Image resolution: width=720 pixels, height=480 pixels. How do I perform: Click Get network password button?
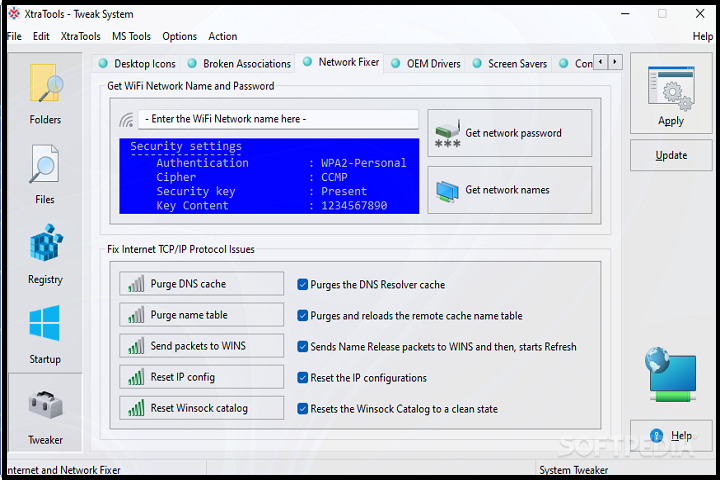pyautogui.click(x=509, y=133)
